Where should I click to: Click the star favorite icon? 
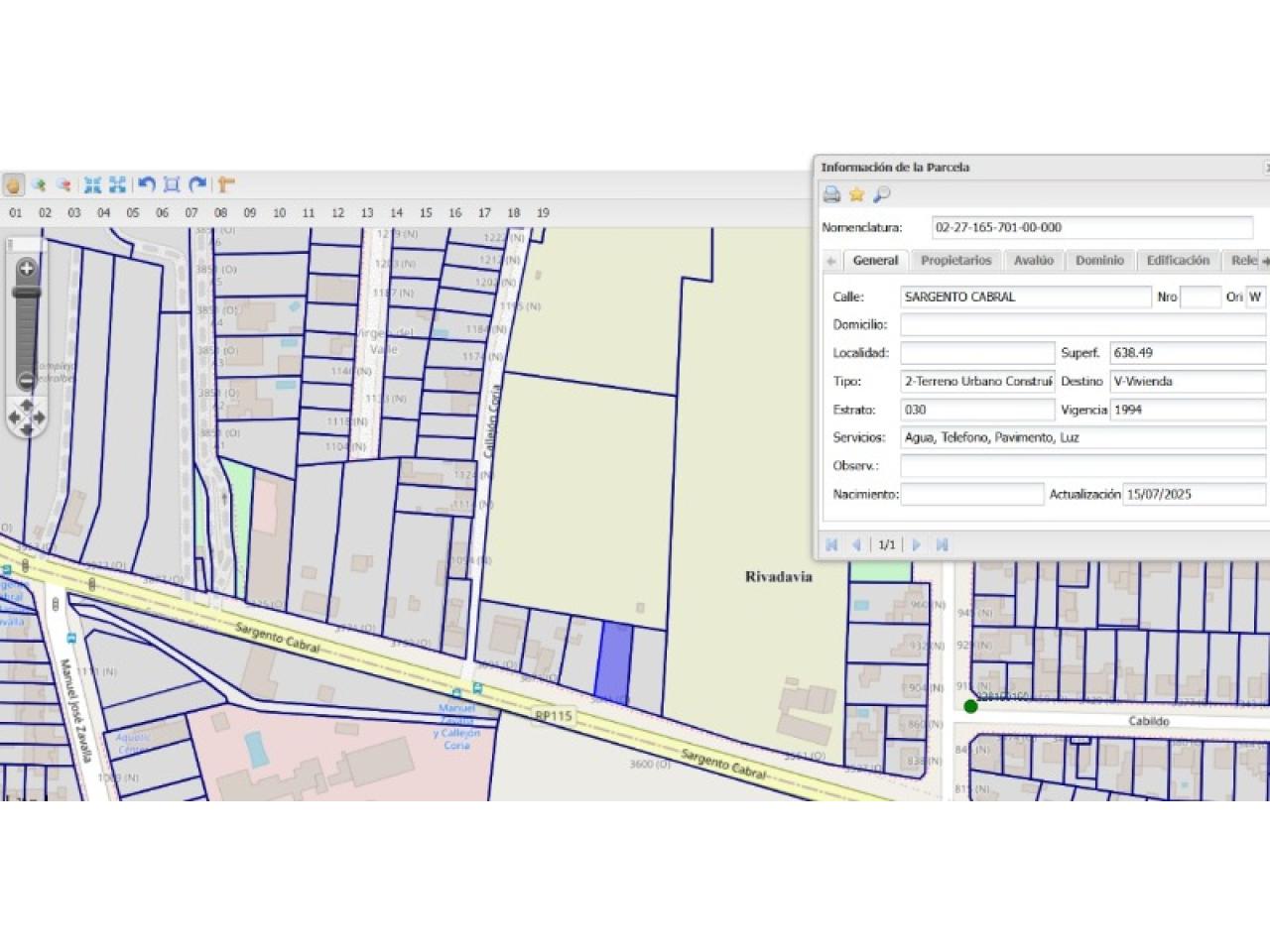click(x=856, y=194)
